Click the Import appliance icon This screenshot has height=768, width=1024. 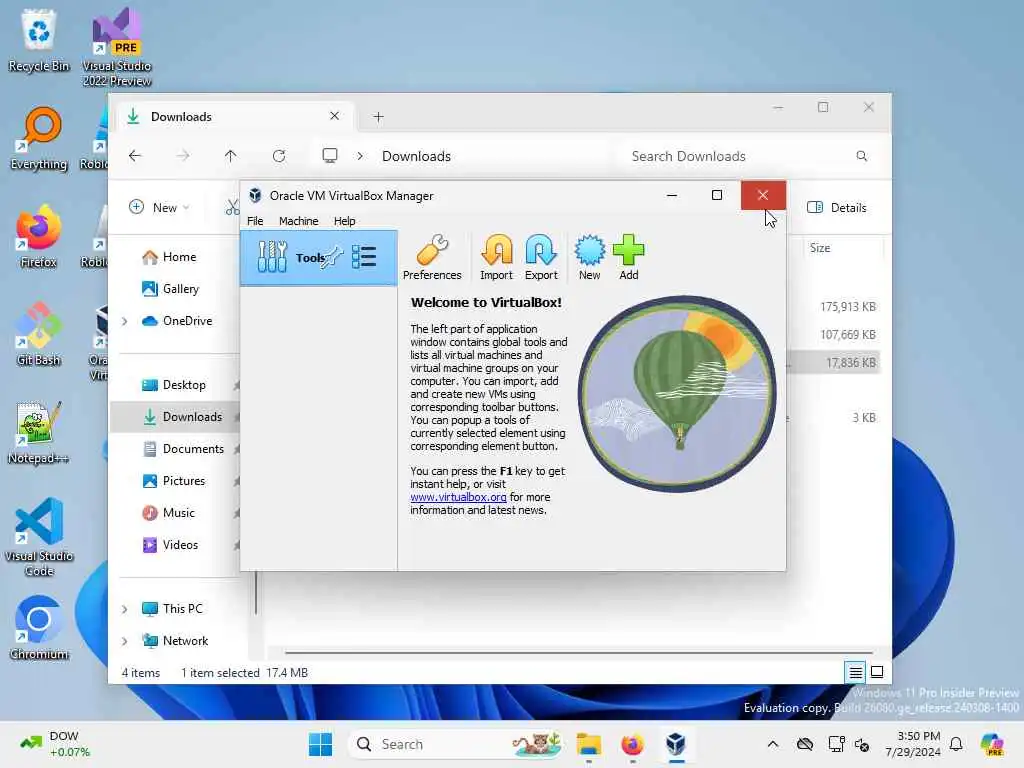[496, 257]
